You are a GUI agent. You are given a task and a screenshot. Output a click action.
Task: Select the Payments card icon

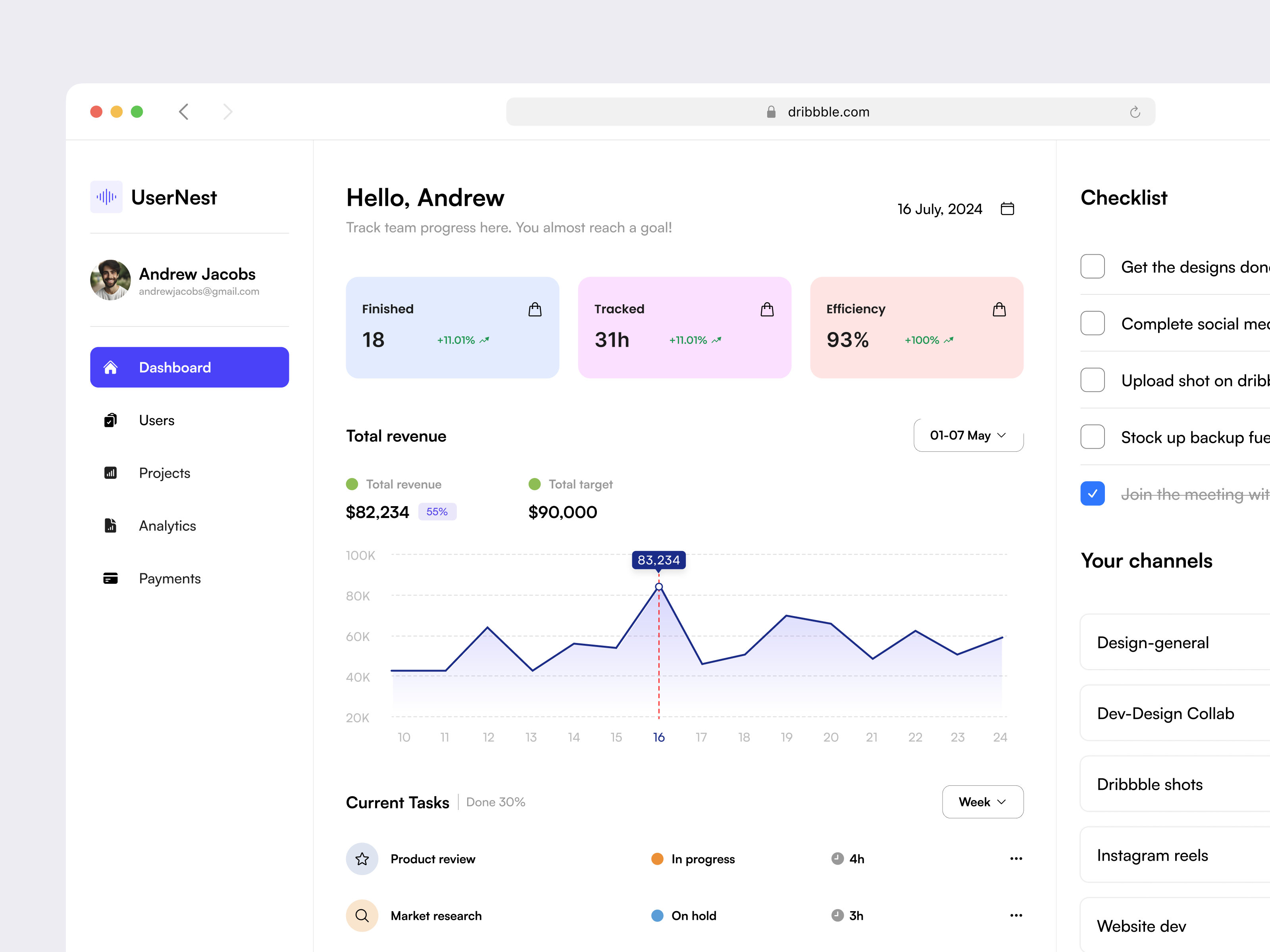tap(110, 578)
